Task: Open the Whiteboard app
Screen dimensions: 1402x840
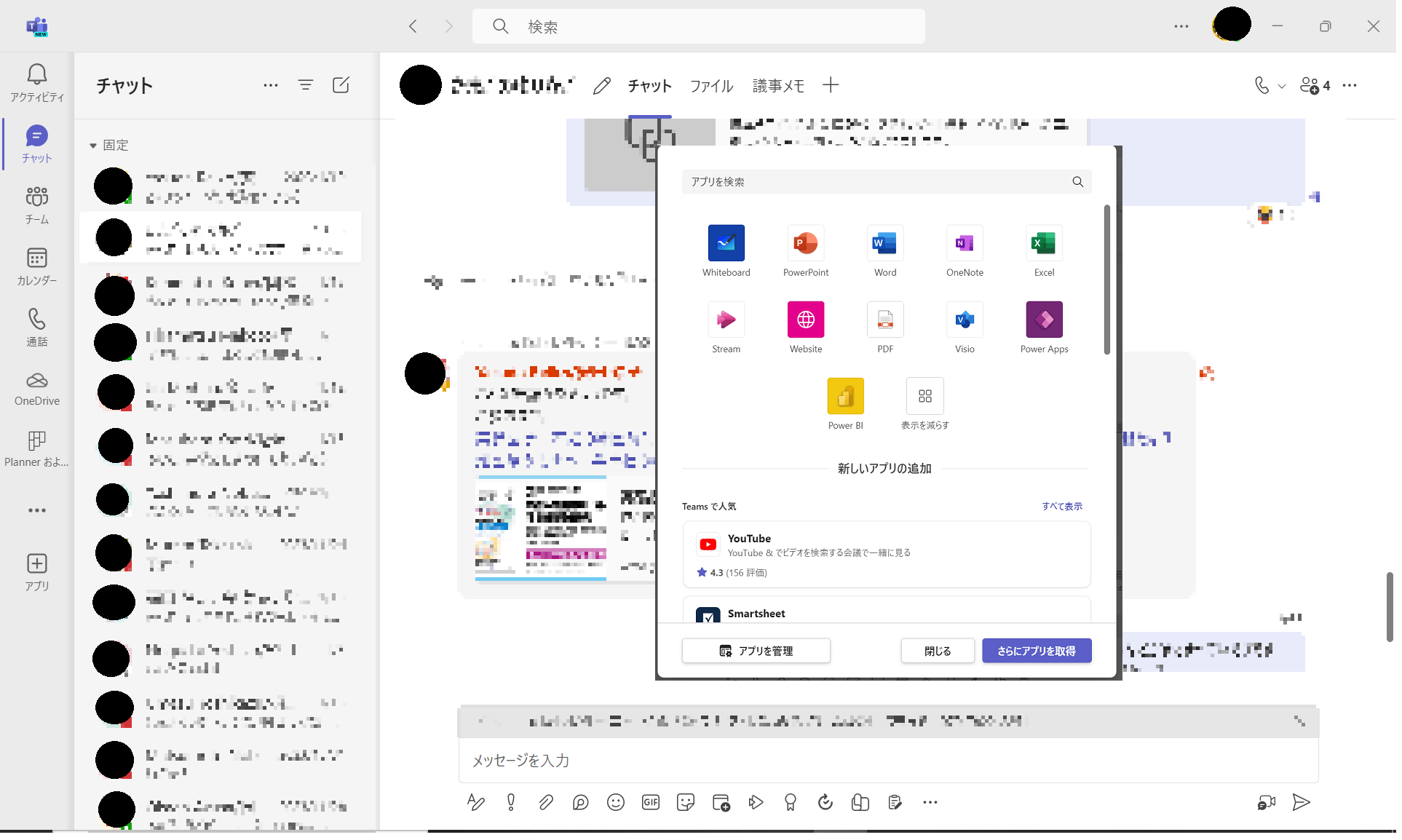Action: tap(726, 243)
